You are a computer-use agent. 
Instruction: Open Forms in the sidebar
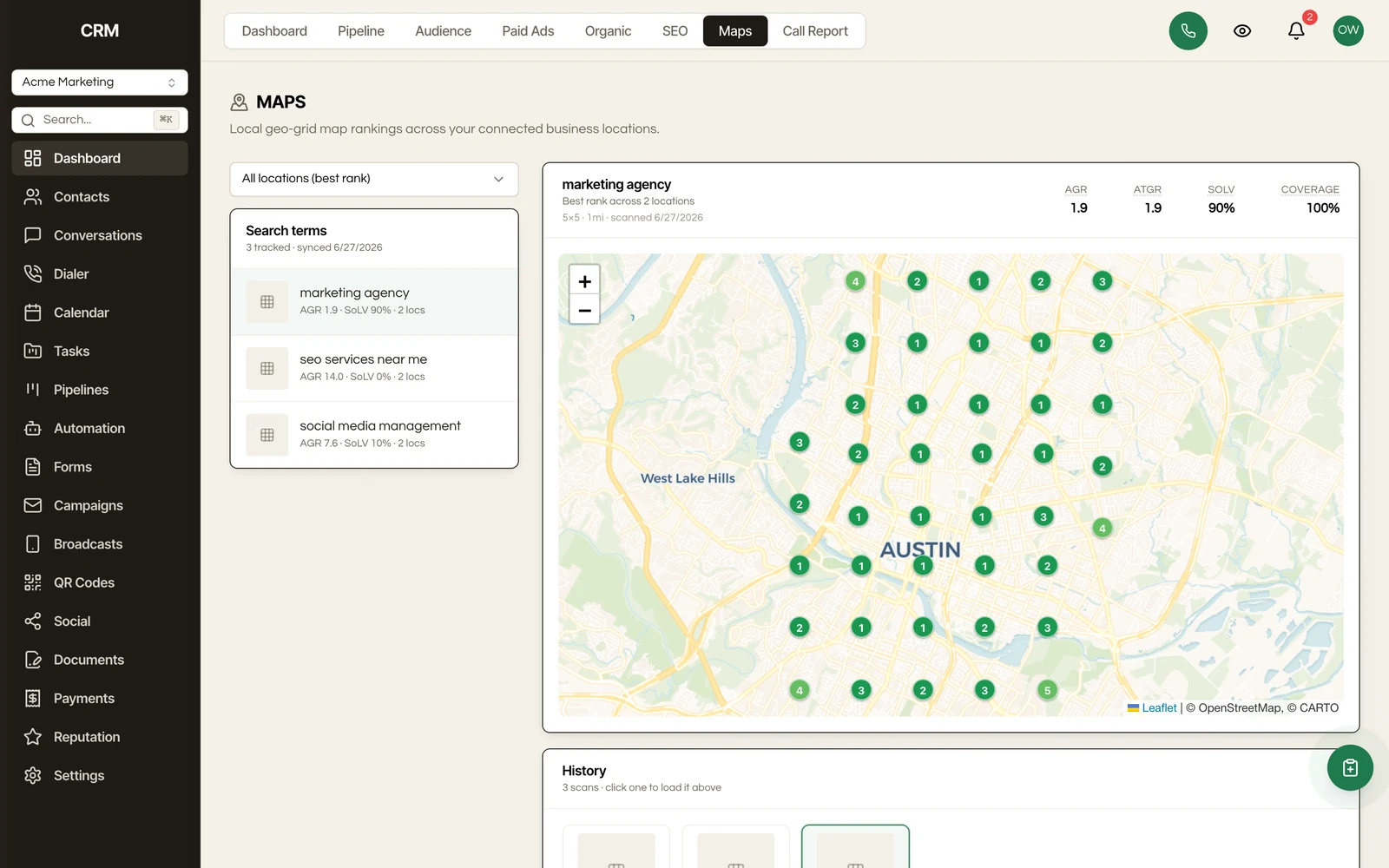[100, 467]
